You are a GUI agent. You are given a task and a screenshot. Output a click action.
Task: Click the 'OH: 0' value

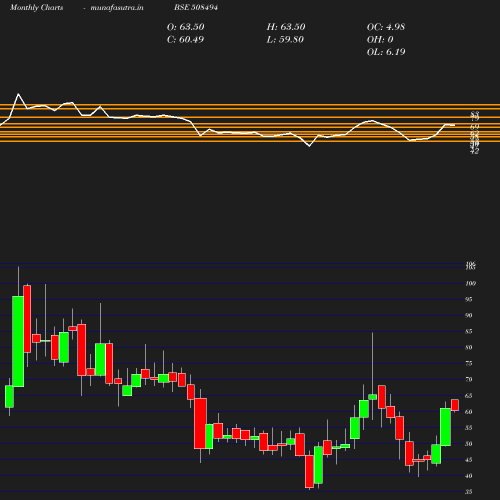380,40
